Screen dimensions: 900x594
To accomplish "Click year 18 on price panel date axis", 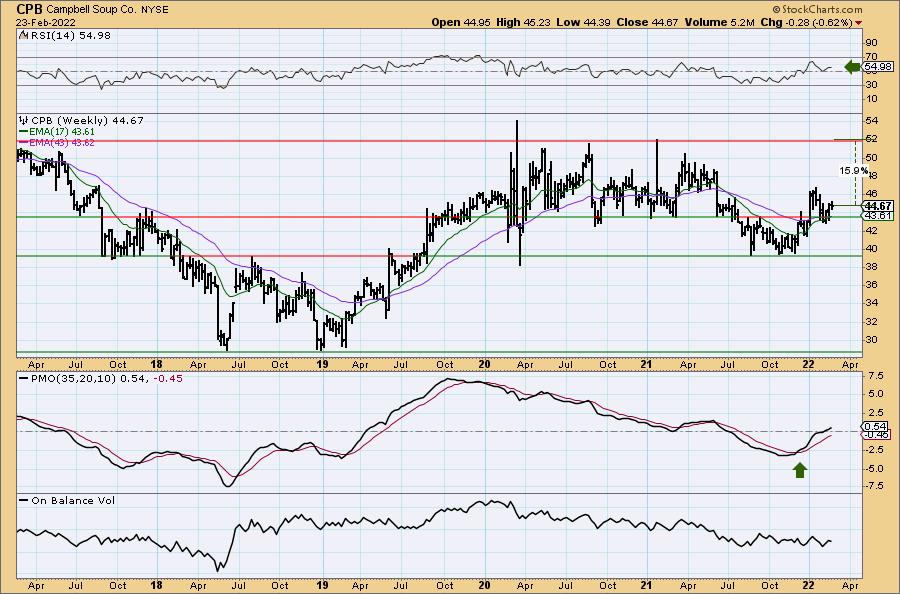I will click(x=156, y=364).
